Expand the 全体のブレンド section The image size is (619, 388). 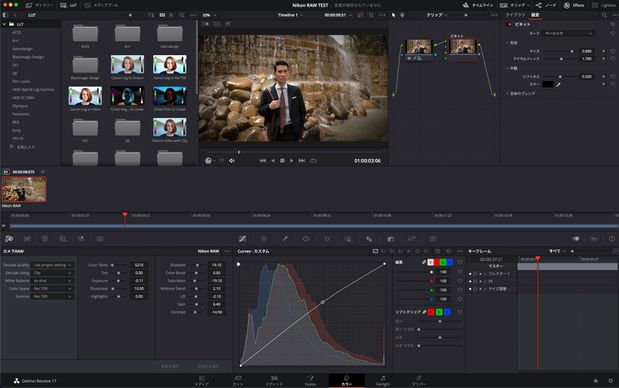[x=521, y=94]
